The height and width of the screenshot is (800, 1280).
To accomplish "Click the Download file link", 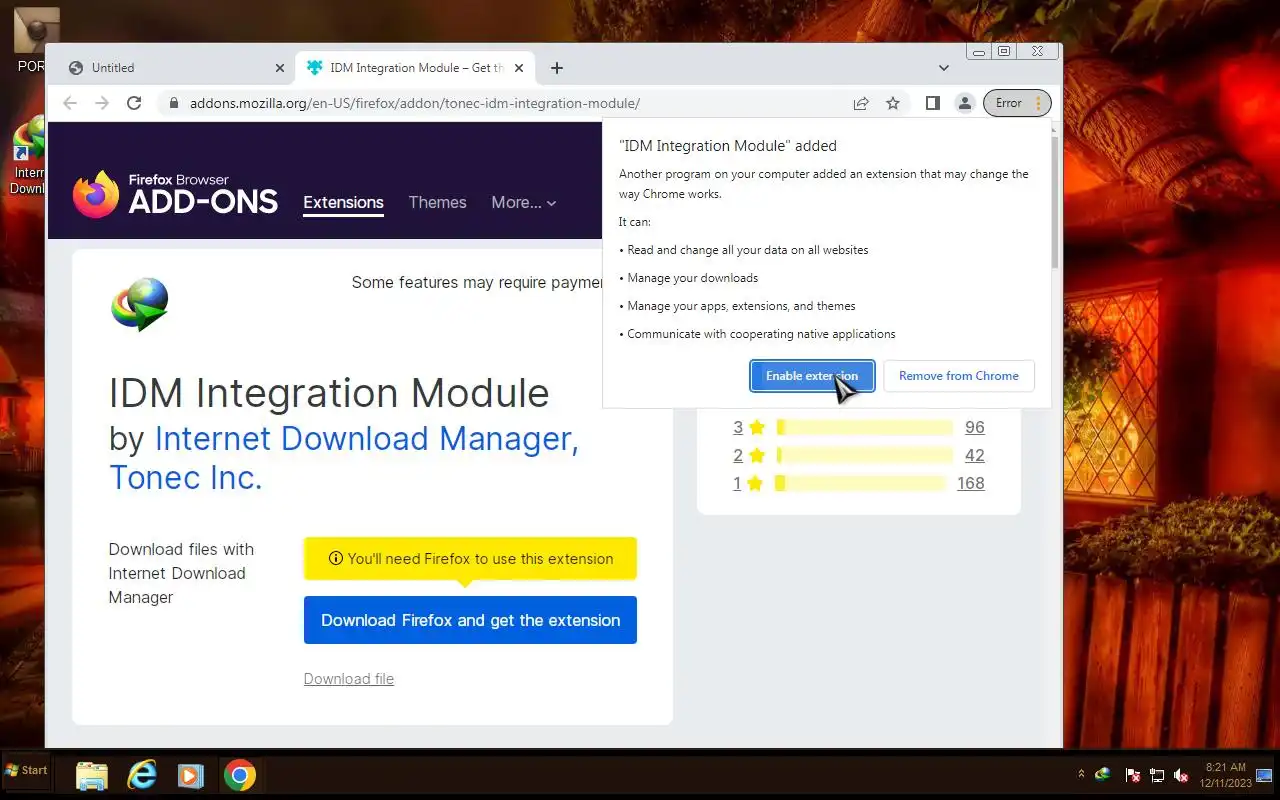I will (349, 679).
